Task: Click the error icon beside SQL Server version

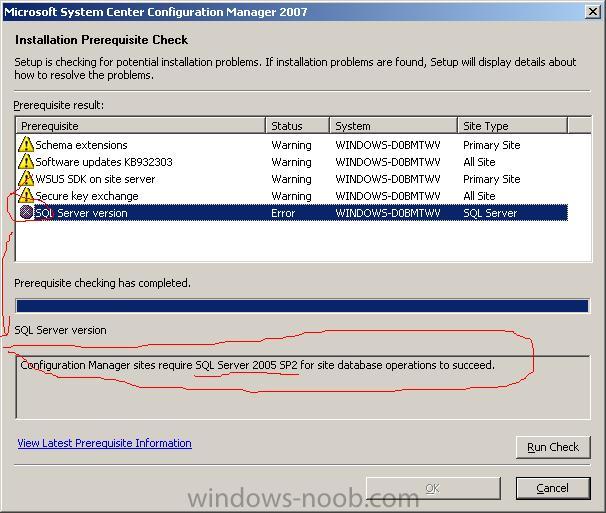Action: coord(26,212)
